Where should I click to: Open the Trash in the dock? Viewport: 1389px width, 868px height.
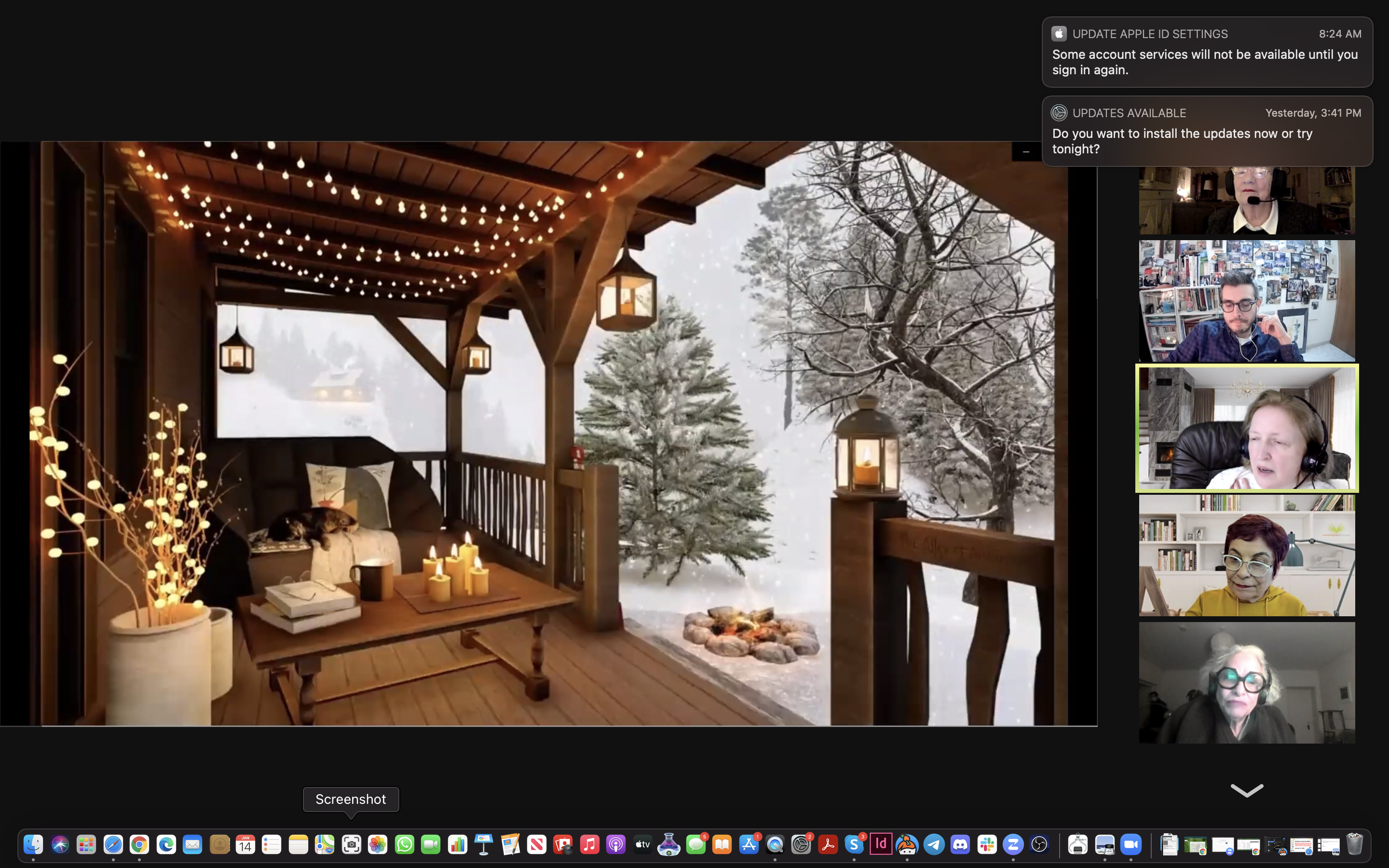tap(1354, 844)
